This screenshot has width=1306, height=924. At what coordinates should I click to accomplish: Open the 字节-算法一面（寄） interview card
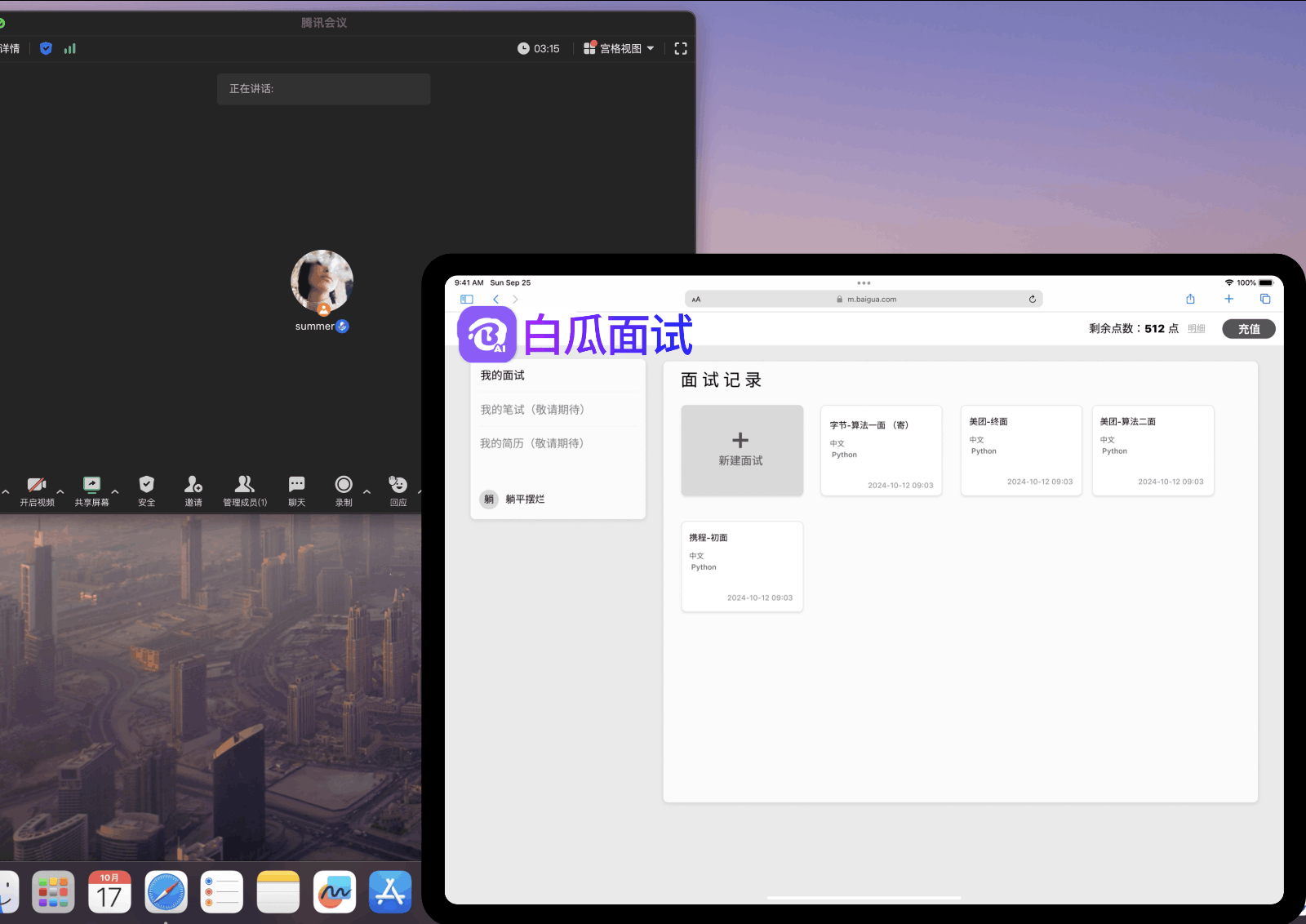point(882,450)
